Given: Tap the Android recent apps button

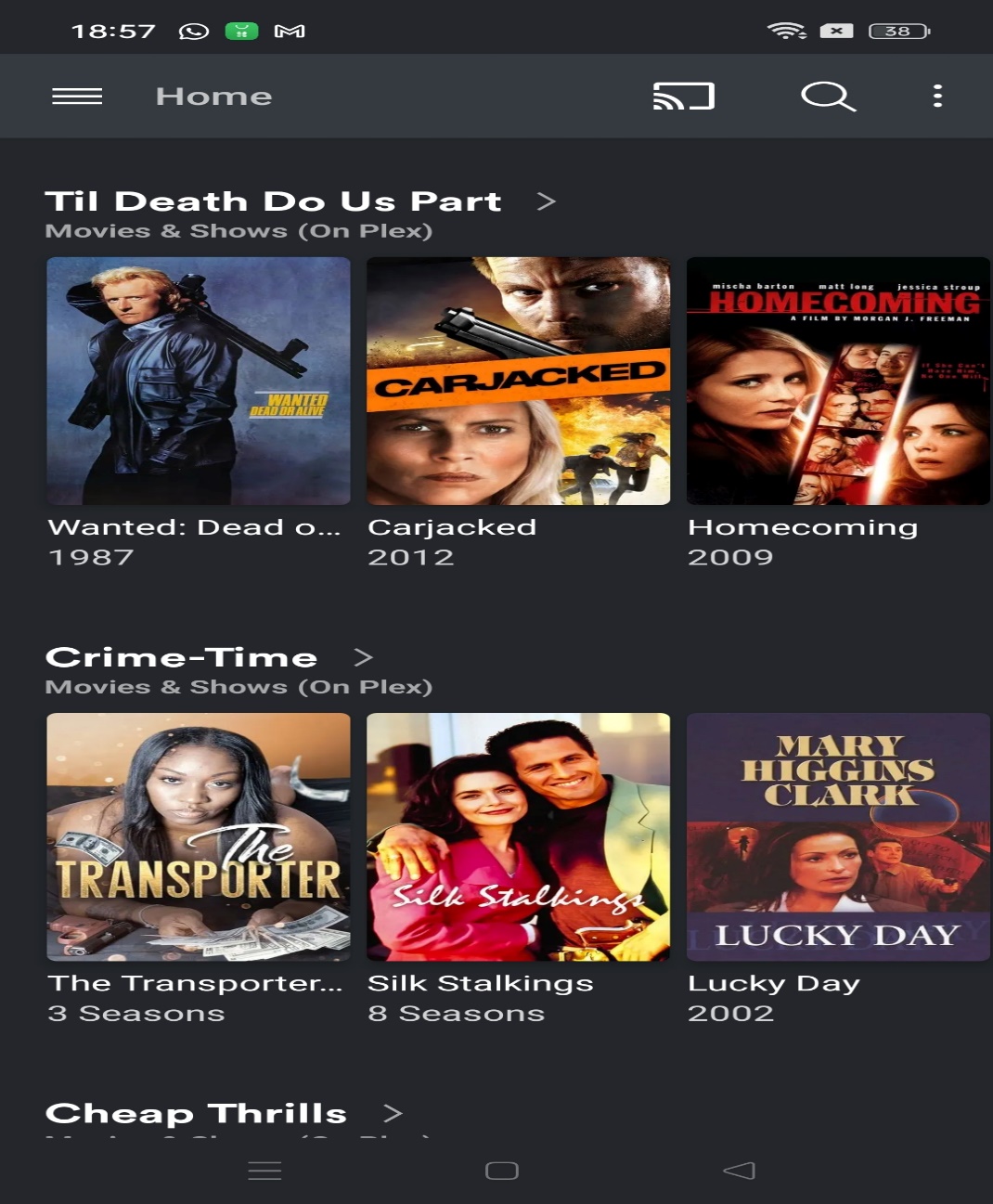Looking at the screenshot, I should (264, 1171).
